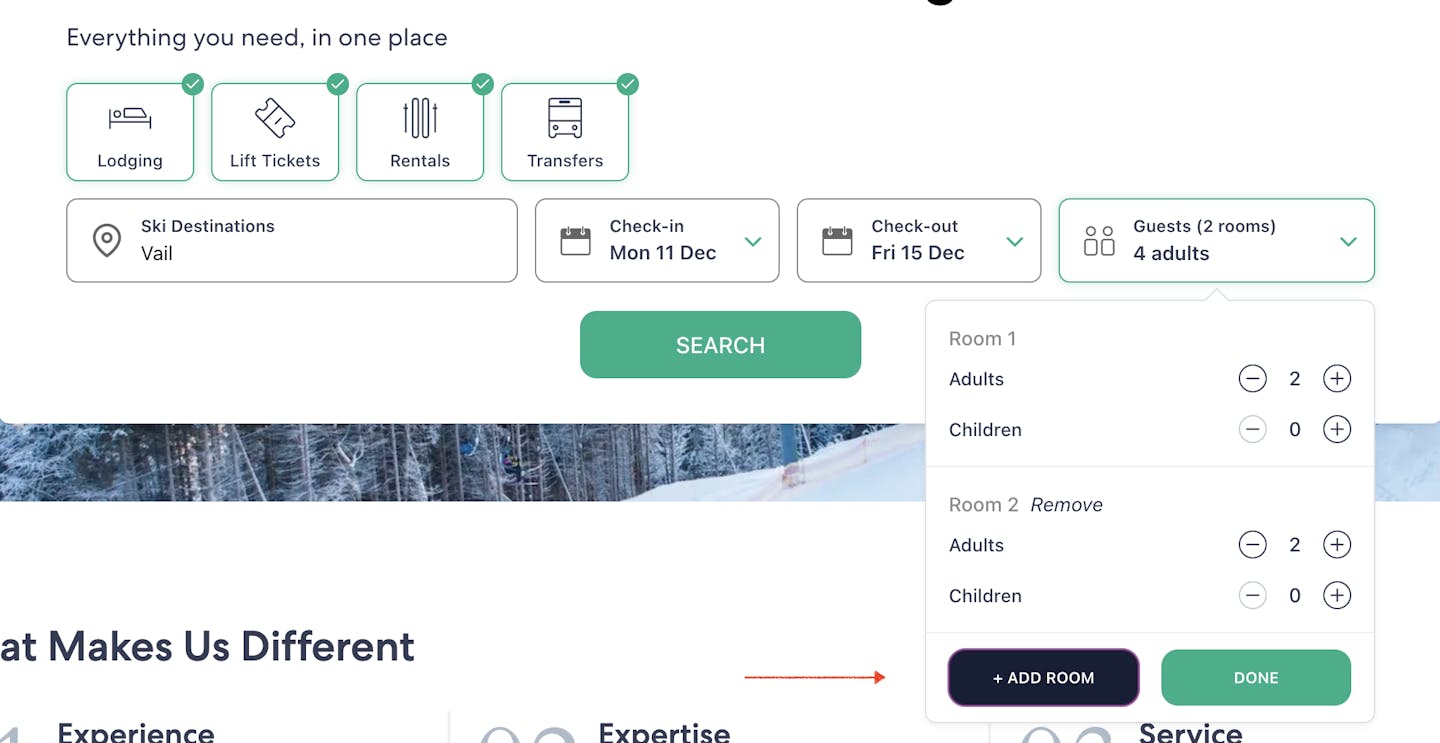Click the guests people icon
1440x743 pixels.
point(1099,241)
